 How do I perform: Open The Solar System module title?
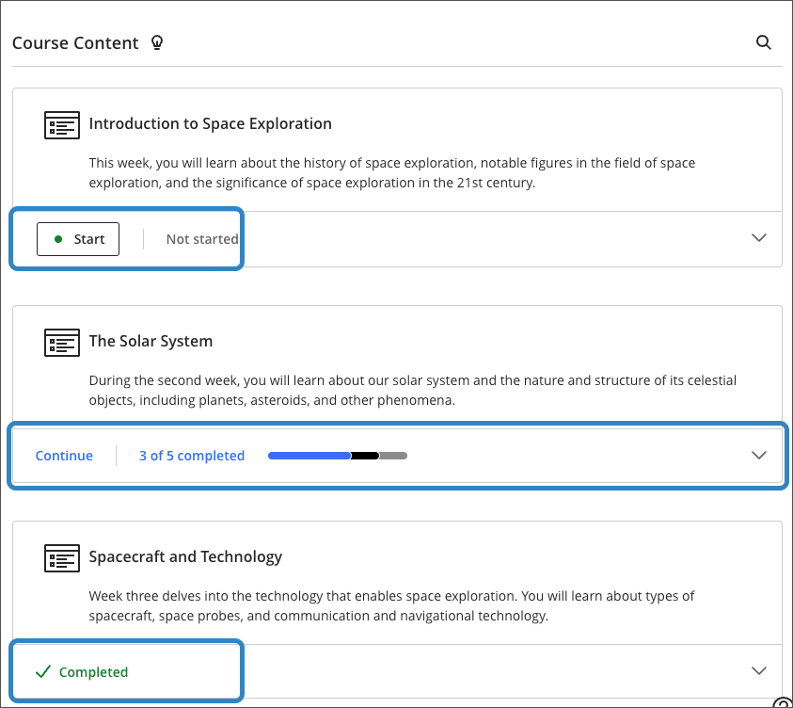pyautogui.click(x=150, y=341)
